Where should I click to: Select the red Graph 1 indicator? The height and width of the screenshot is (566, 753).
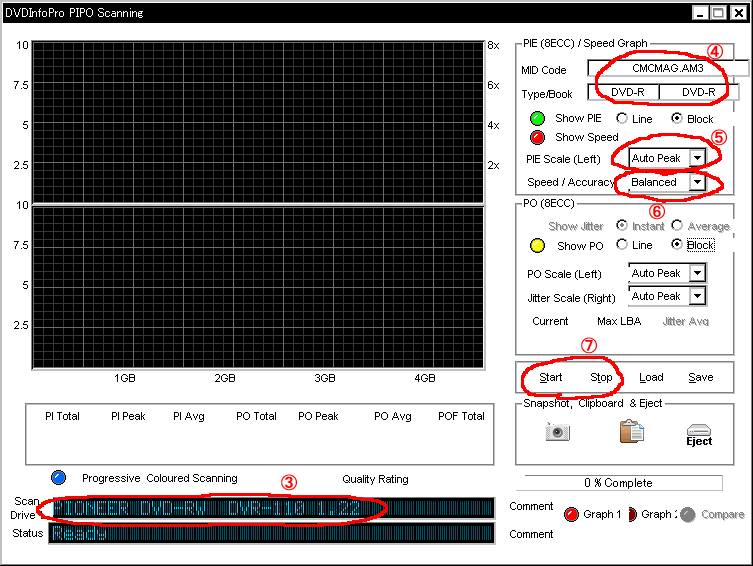click(x=571, y=515)
